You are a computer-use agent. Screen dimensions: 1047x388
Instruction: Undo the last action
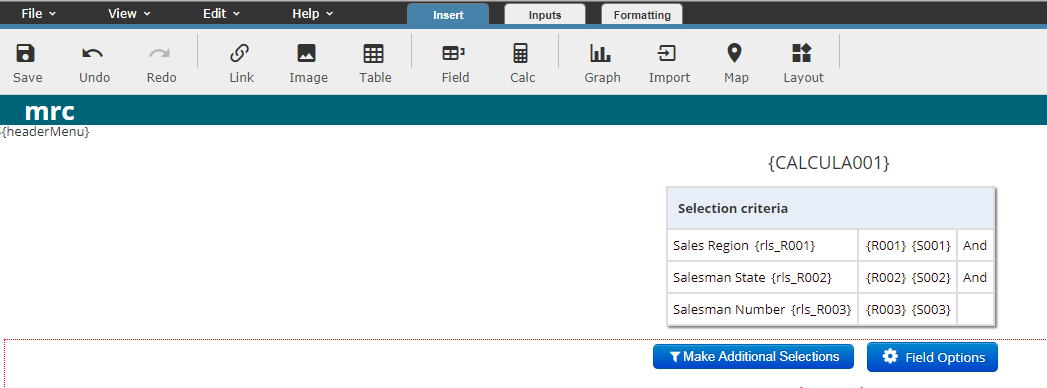93,53
